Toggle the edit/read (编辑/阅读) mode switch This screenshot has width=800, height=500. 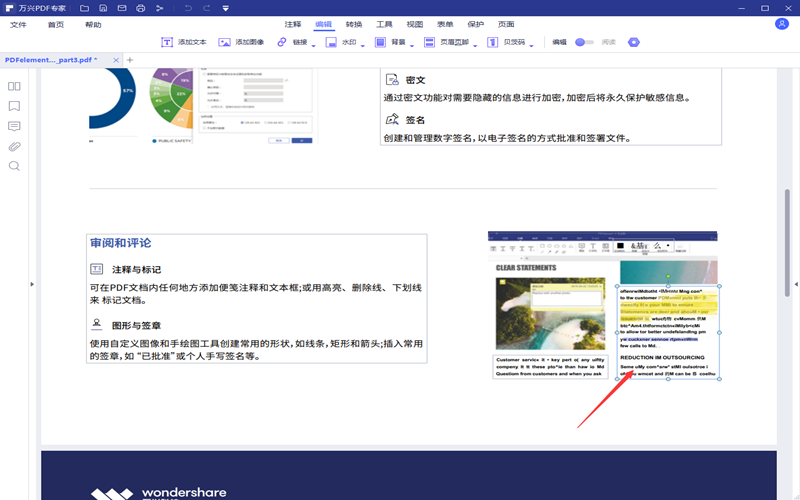[x=583, y=43]
